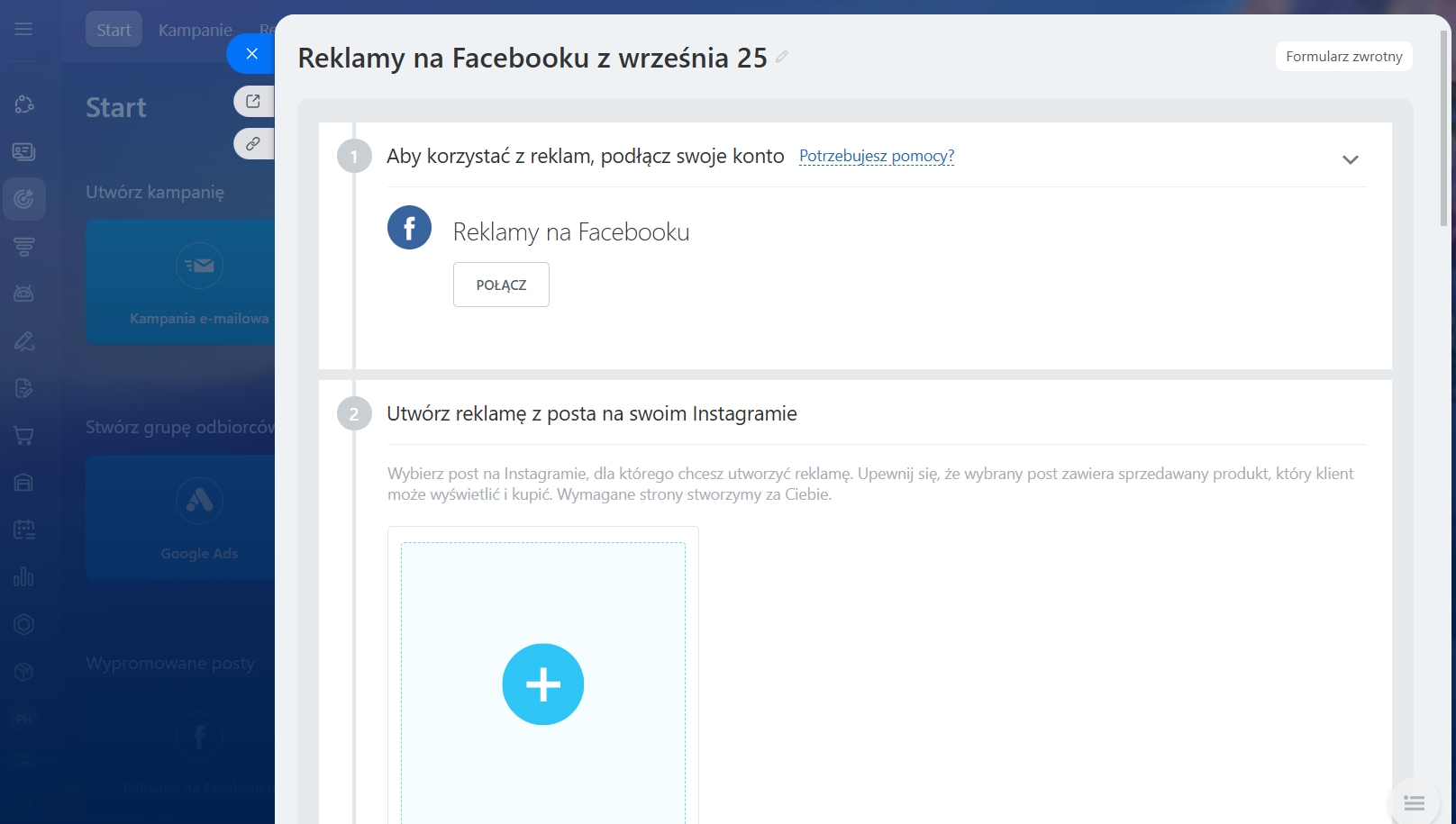Open the calendar icon in the sidebar
The height and width of the screenshot is (824, 1456).
(x=24, y=530)
